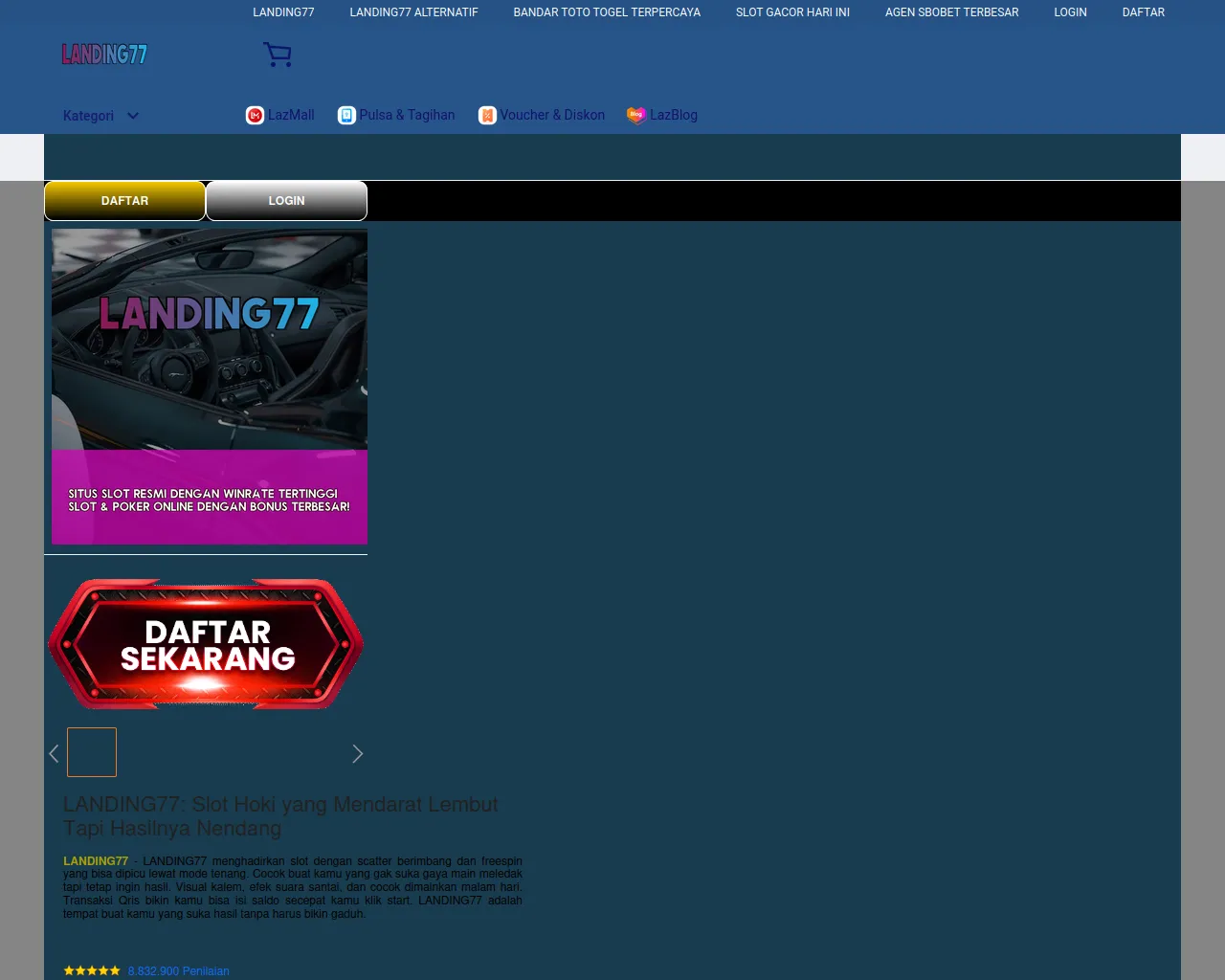
Task: Open the shopping cart icon
Action: click(x=278, y=55)
